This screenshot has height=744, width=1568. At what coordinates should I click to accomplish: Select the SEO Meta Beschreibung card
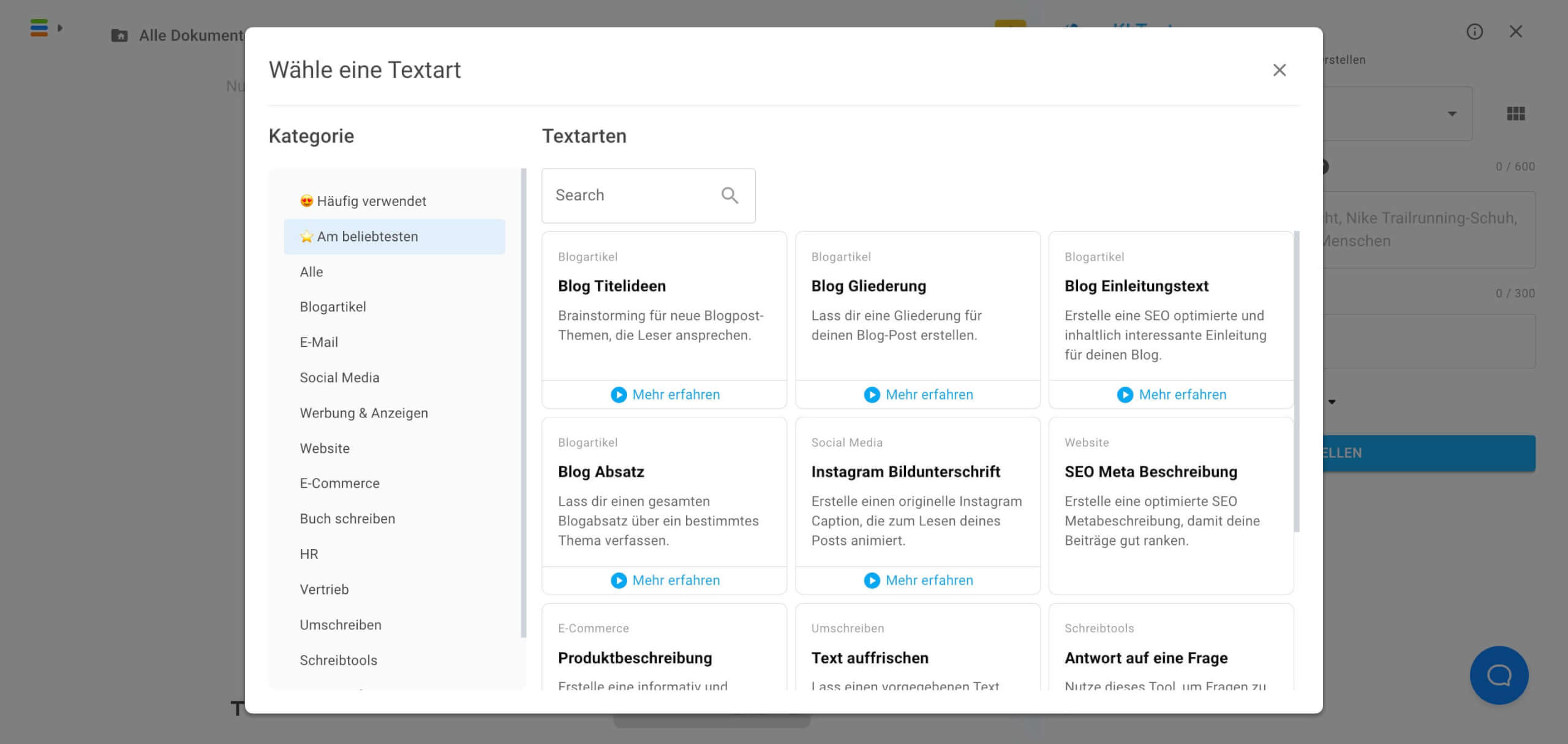point(1171,506)
